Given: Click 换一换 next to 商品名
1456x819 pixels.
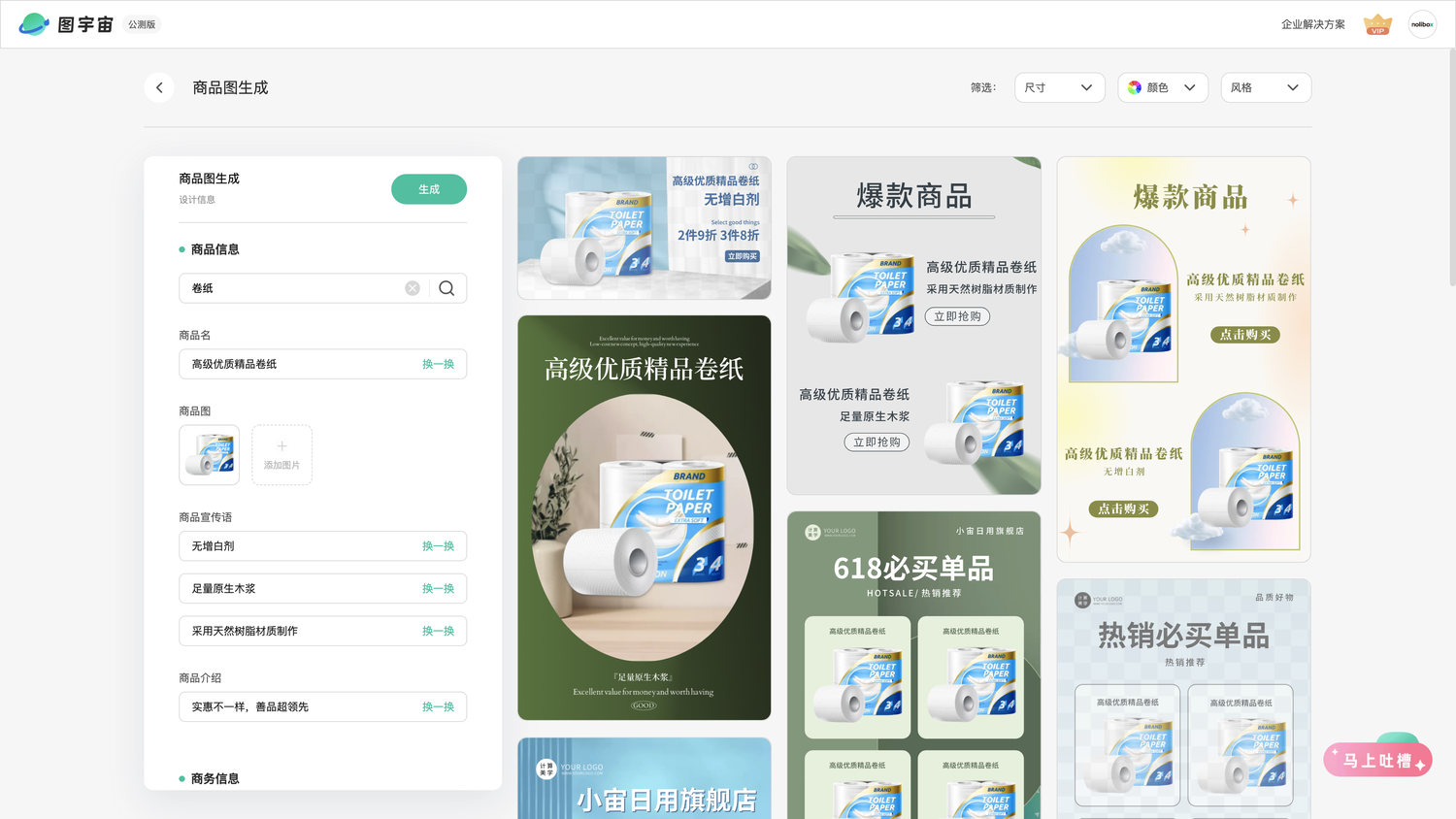Looking at the screenshot, I should pos(438,364).
